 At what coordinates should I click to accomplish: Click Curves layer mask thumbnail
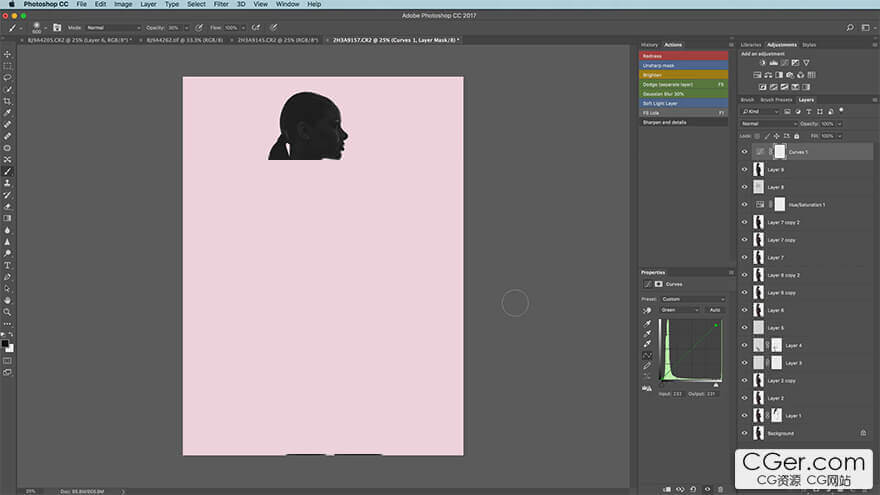[780, 152]
